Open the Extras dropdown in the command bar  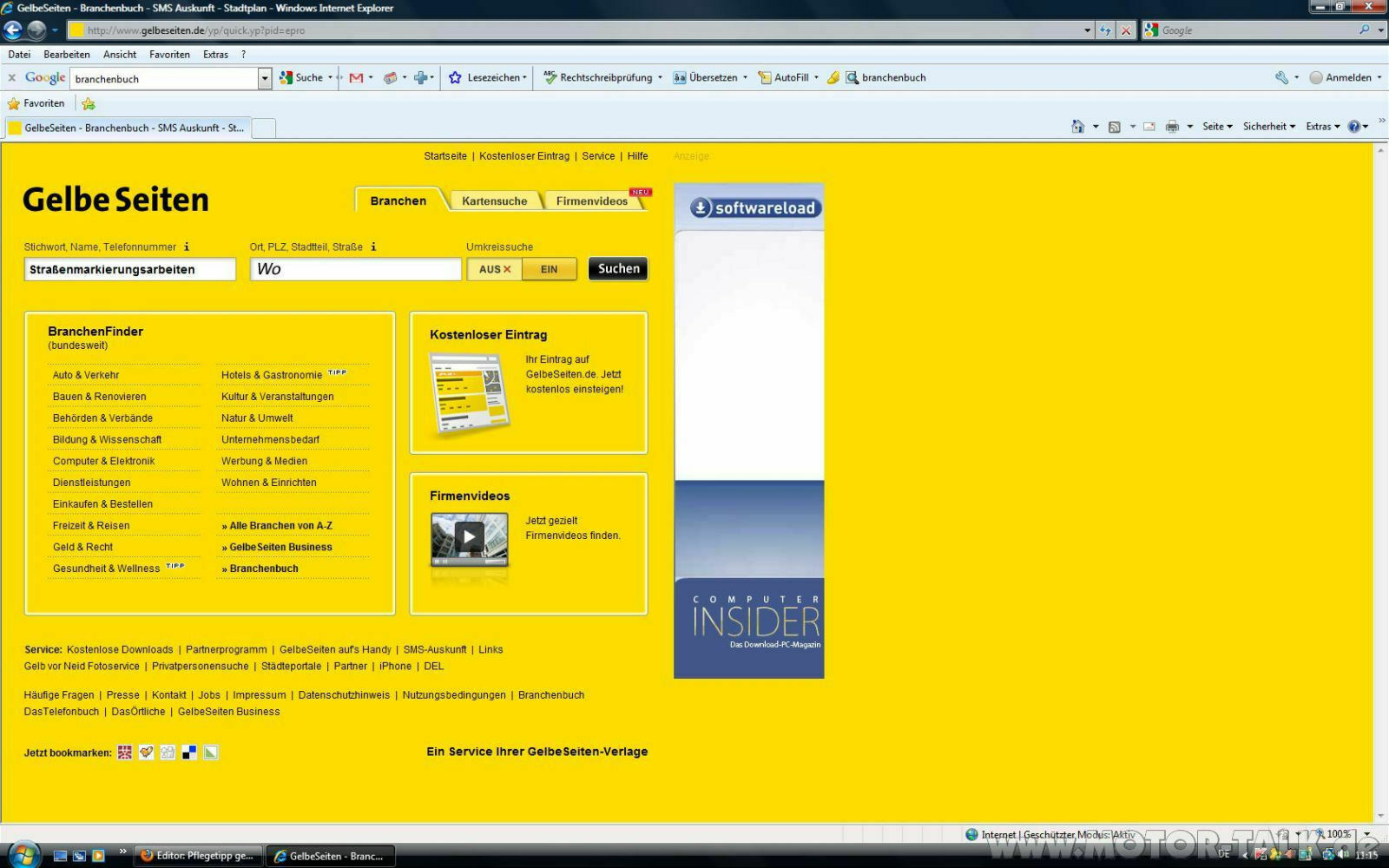tap(1323, 127)
